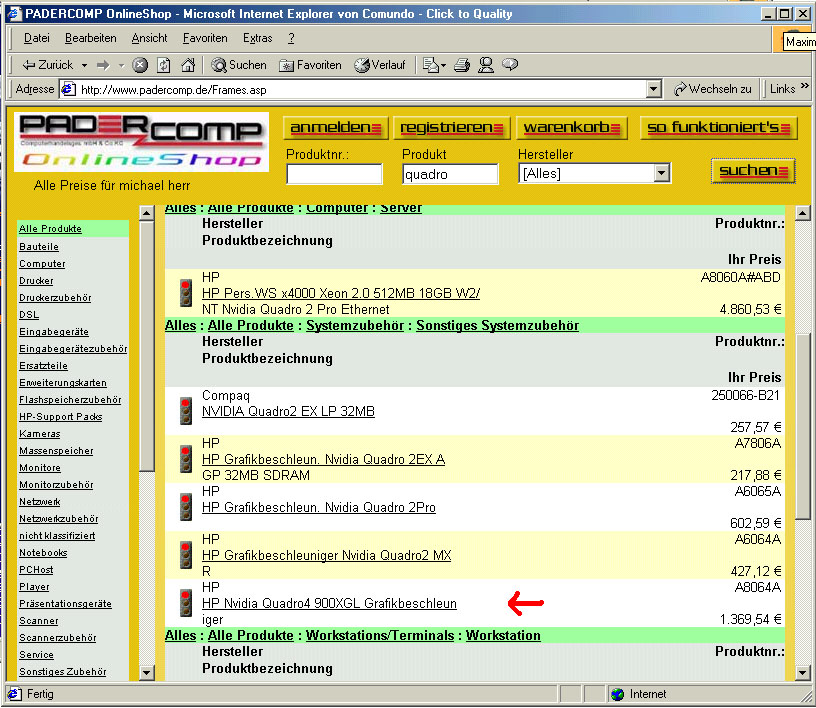Open the Hersteller [Alles] dropdown

[661, 173]
